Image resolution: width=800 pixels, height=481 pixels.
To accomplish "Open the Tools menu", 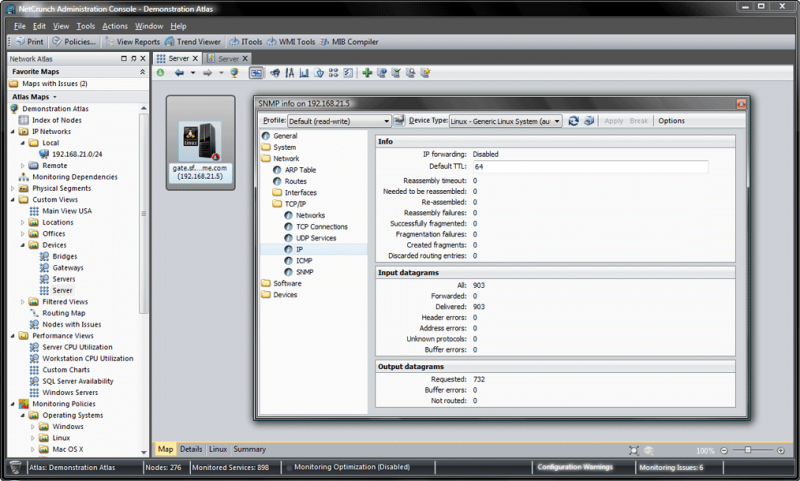I will 86,26.
